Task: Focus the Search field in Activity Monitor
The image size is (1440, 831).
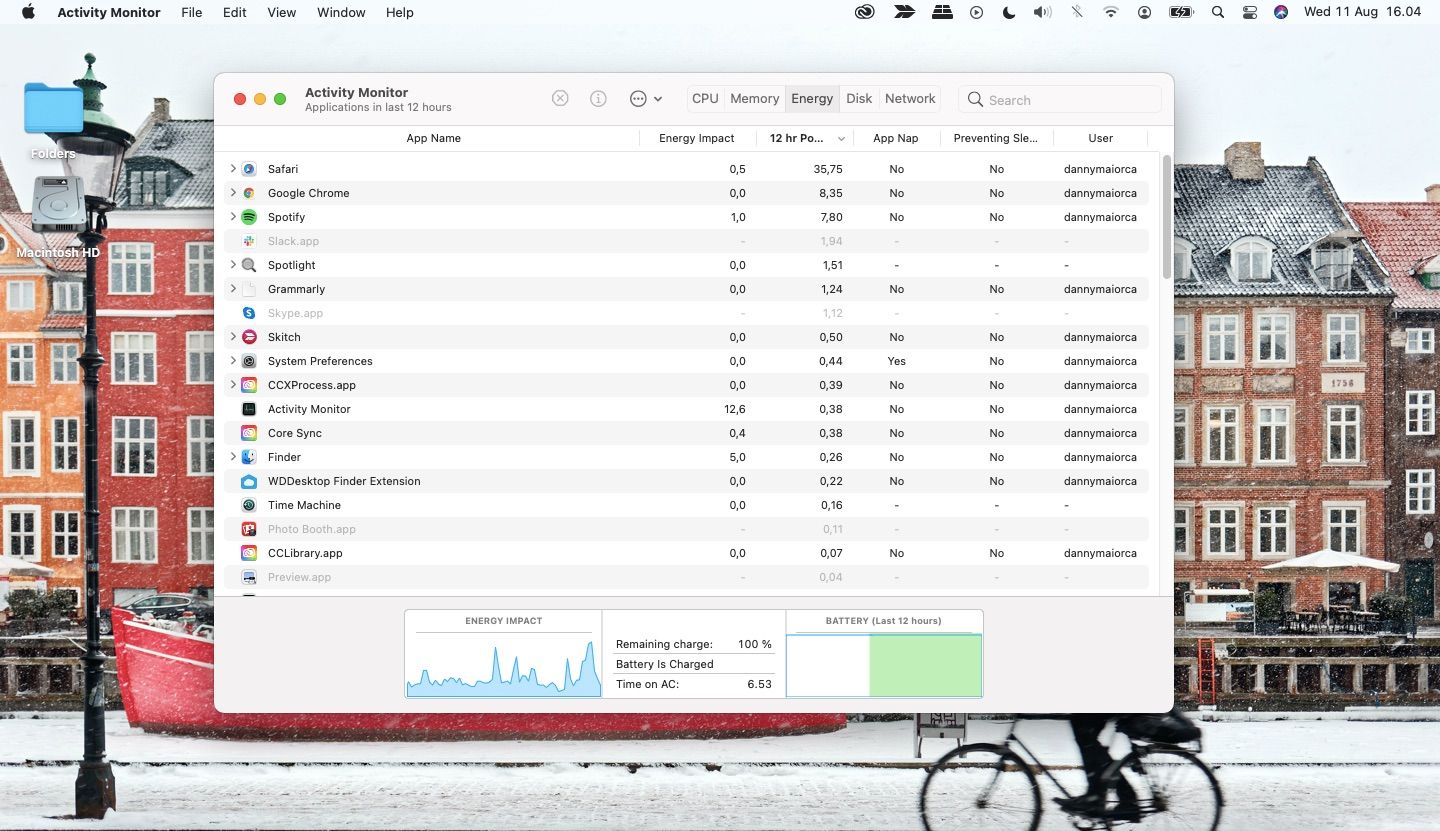Action: point(1059,99)
